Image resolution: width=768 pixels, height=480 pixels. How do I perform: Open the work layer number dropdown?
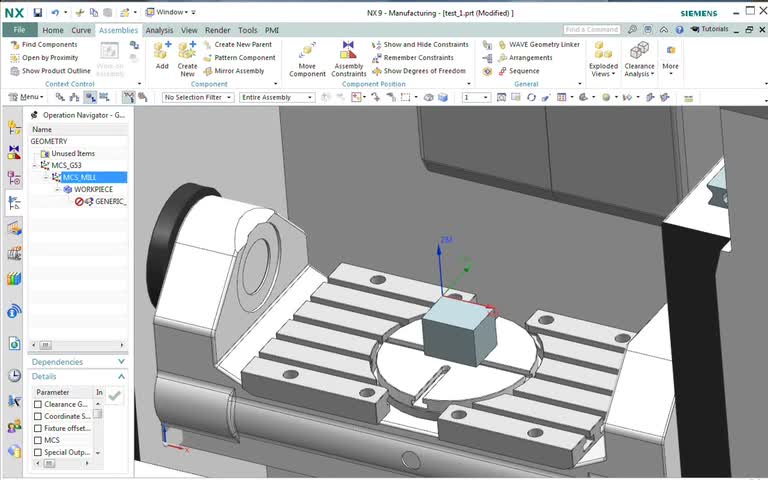(x=476, y=97)
